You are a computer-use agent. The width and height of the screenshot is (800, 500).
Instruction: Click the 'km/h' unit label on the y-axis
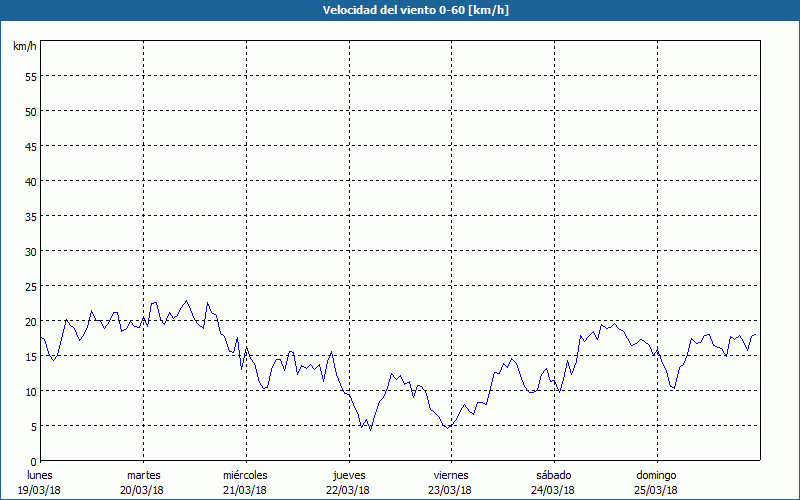click(x=25, y=47)
